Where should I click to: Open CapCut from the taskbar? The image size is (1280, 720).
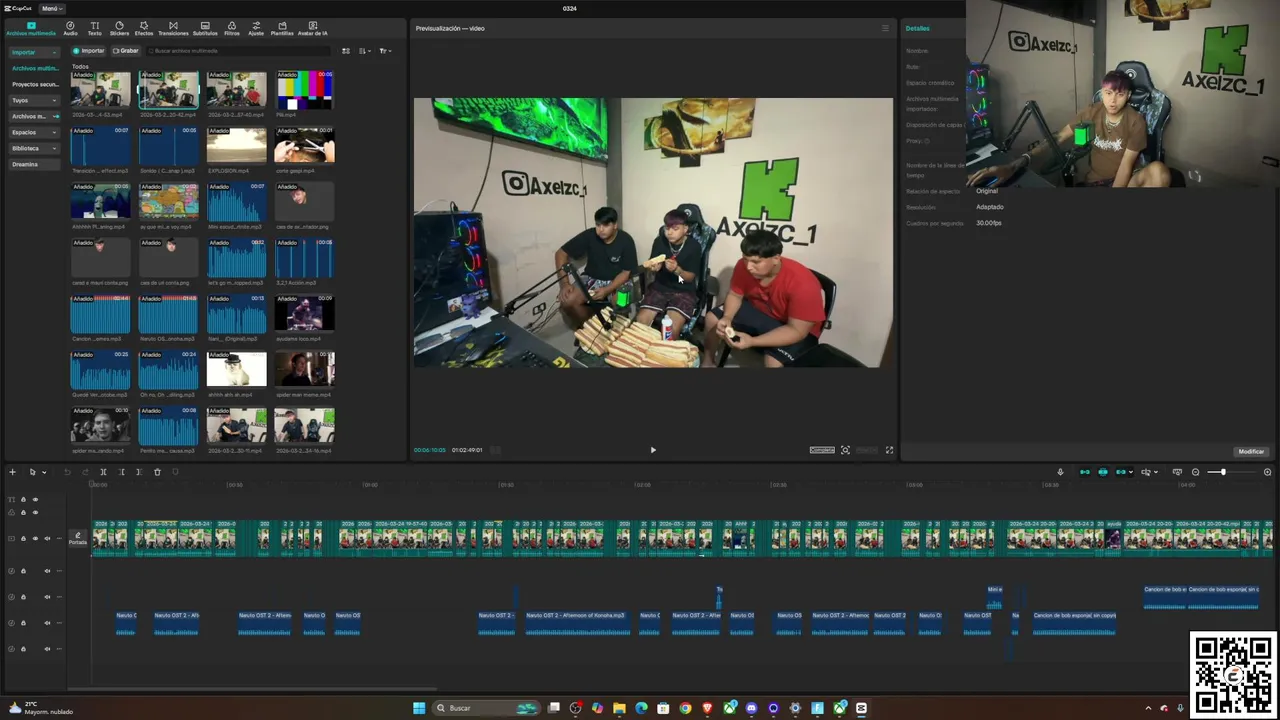point(861,708)
